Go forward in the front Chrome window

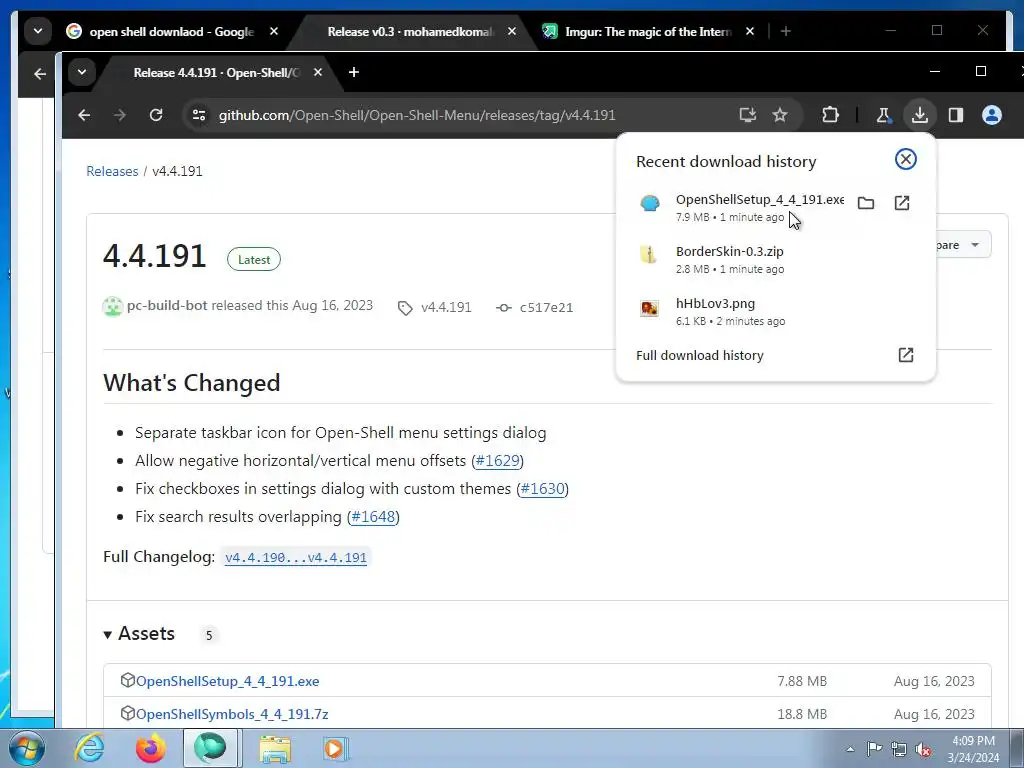[x=120, y=115]
